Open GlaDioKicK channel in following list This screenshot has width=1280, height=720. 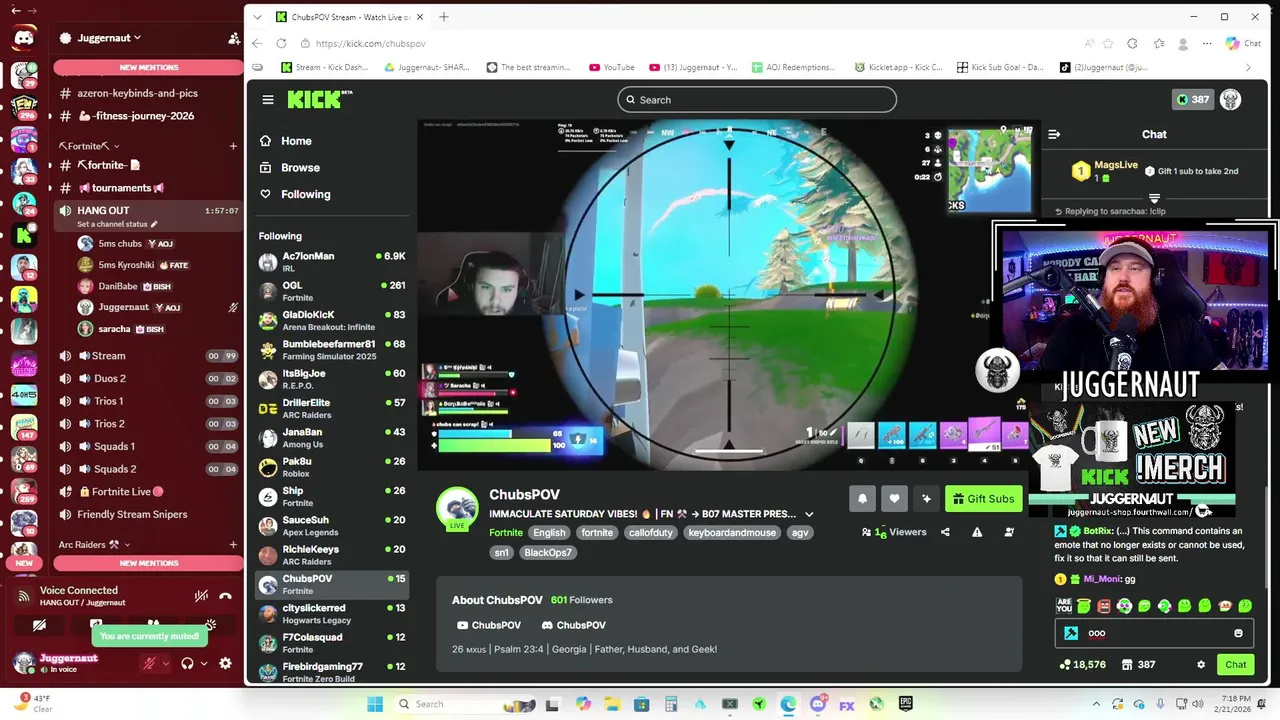(332, 320)
